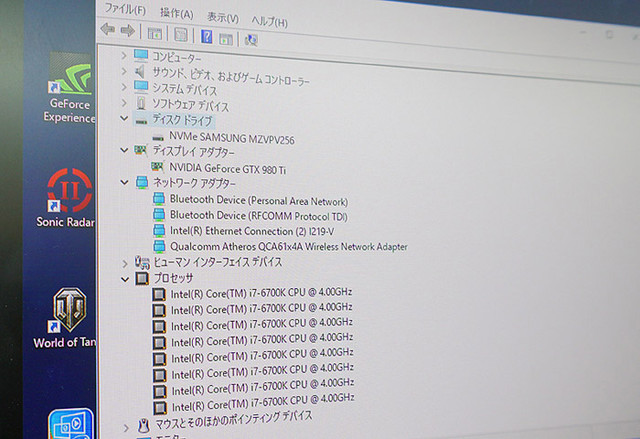The width and height of the screenshot is (640, 439).
Task: Select the last Intel Core i7-6700K processor entry
Action: (x=263, y=402)
